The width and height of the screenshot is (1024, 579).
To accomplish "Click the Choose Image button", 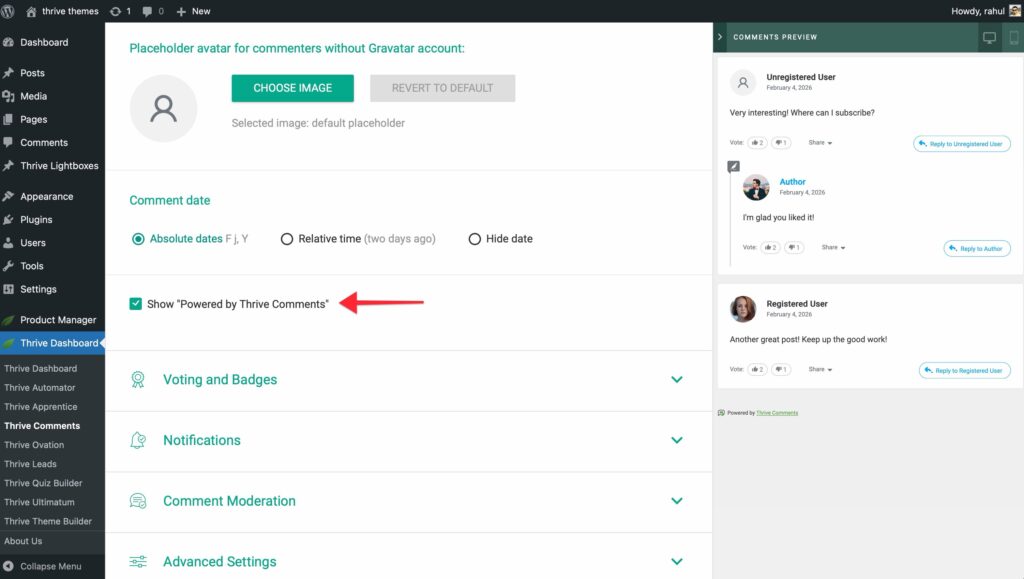I will pos(292,88).
